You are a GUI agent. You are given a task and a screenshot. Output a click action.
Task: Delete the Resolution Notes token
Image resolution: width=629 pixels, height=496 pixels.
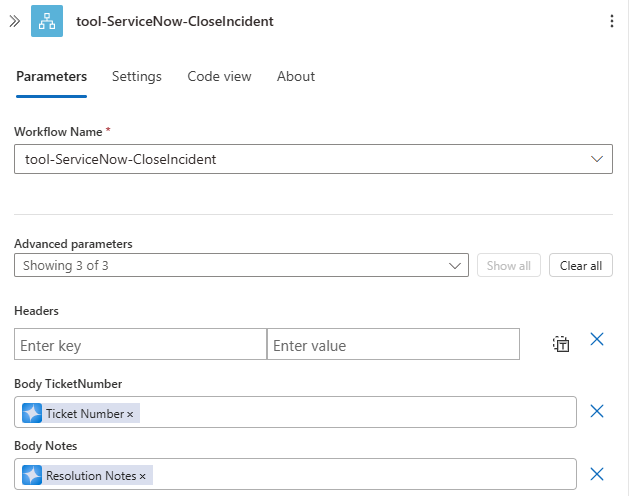tap(142, 476)
